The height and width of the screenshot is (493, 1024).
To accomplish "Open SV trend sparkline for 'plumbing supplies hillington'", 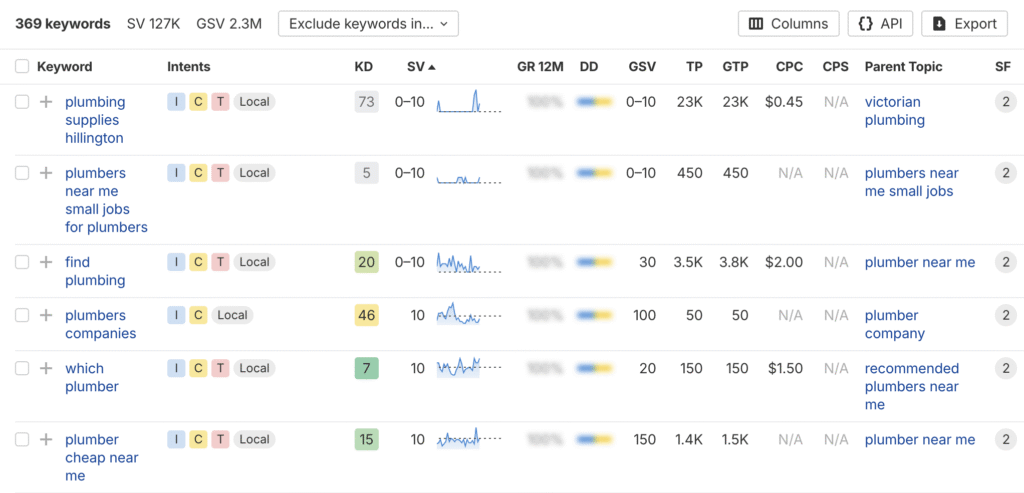I will point(468,102).
